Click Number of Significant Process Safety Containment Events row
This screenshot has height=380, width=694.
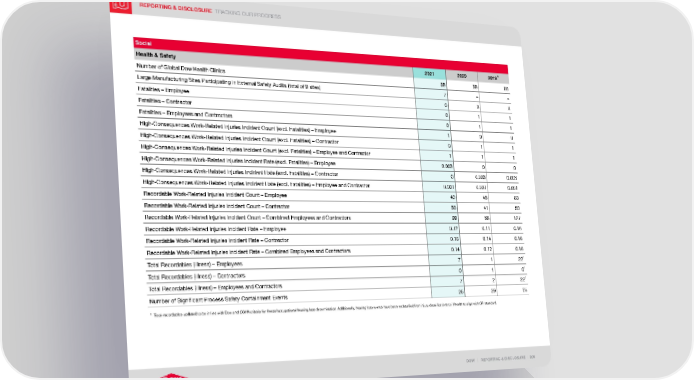coord(219,299)
